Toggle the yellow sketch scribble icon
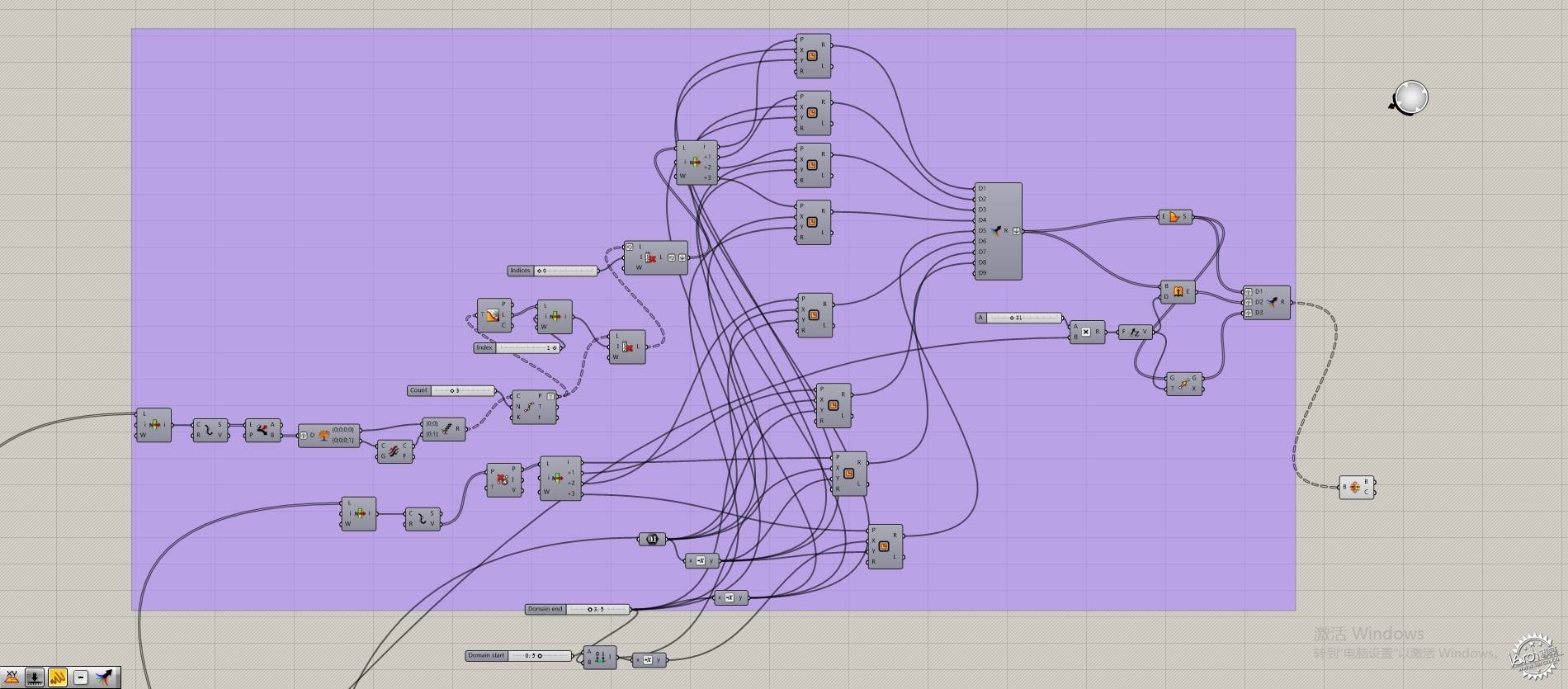The height and width of the screenshot is (689, 1568). (x=58, y=677)
